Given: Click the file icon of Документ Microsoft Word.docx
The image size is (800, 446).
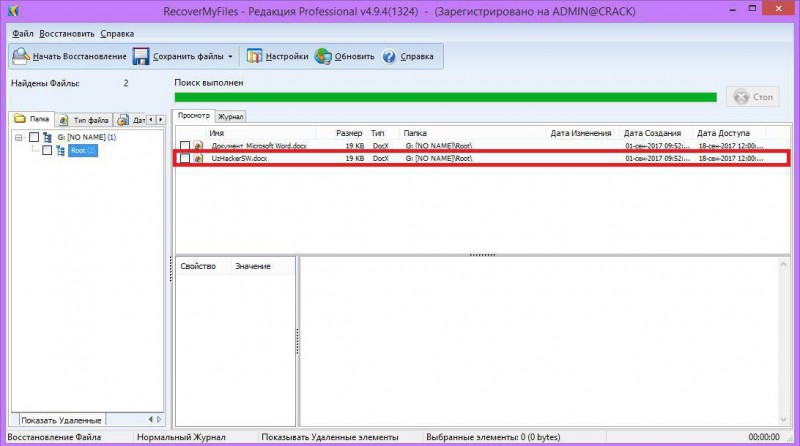Looking at the screenshot, I should tap(198, 146).
